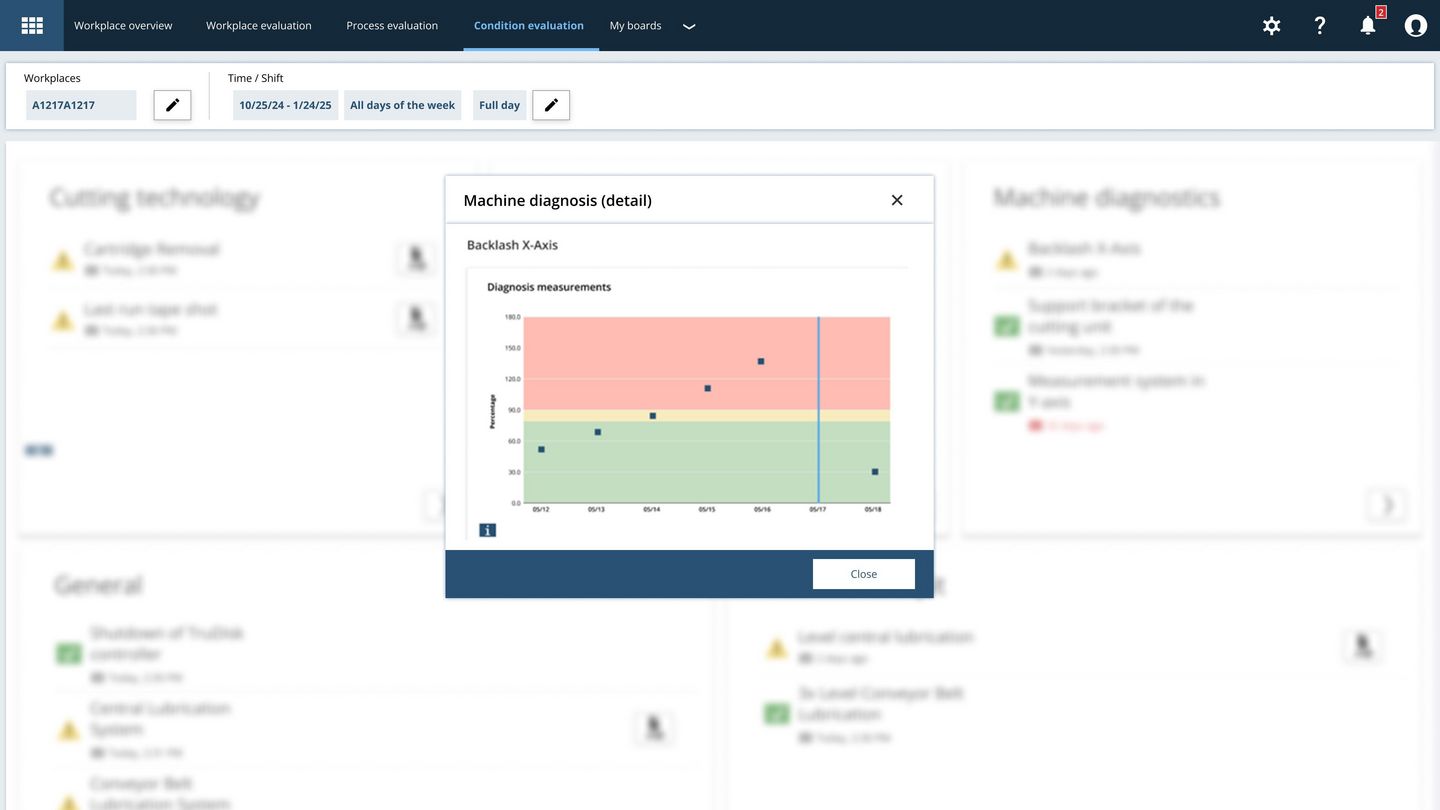
Task: Open settings gear in top bar
Action: click(x=1271, y=26)
